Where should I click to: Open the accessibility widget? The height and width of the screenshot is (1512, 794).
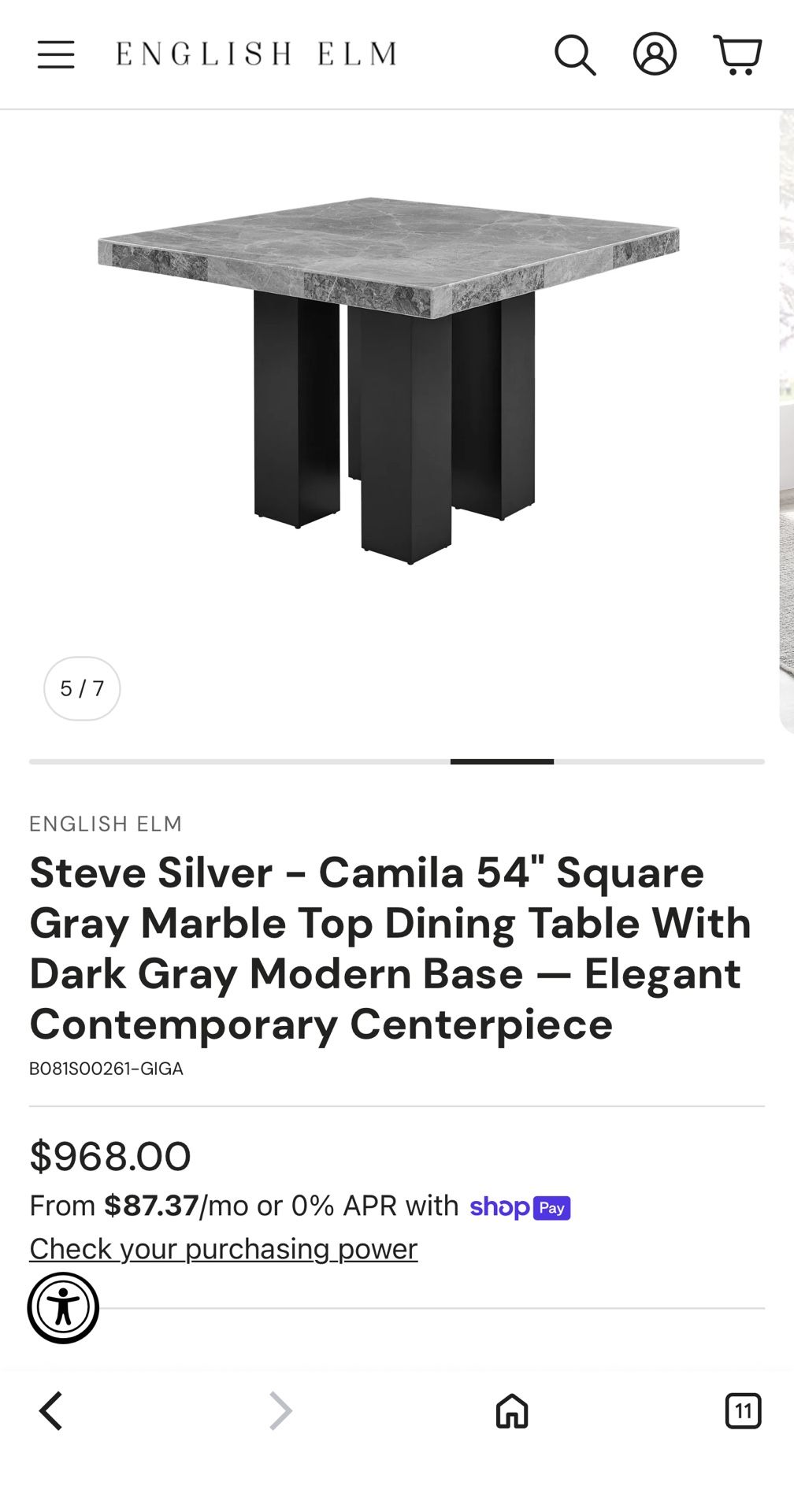pos(63,1307)
